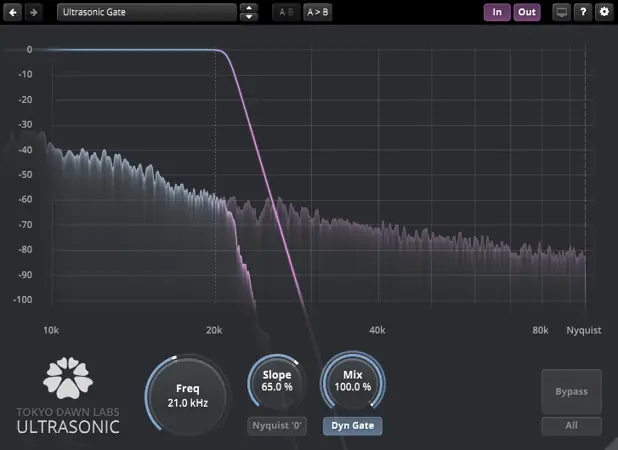The height and width of the screenshot is (450, 618).
Task: Click the 20k frequency axis label
Action: pos(214,330)
